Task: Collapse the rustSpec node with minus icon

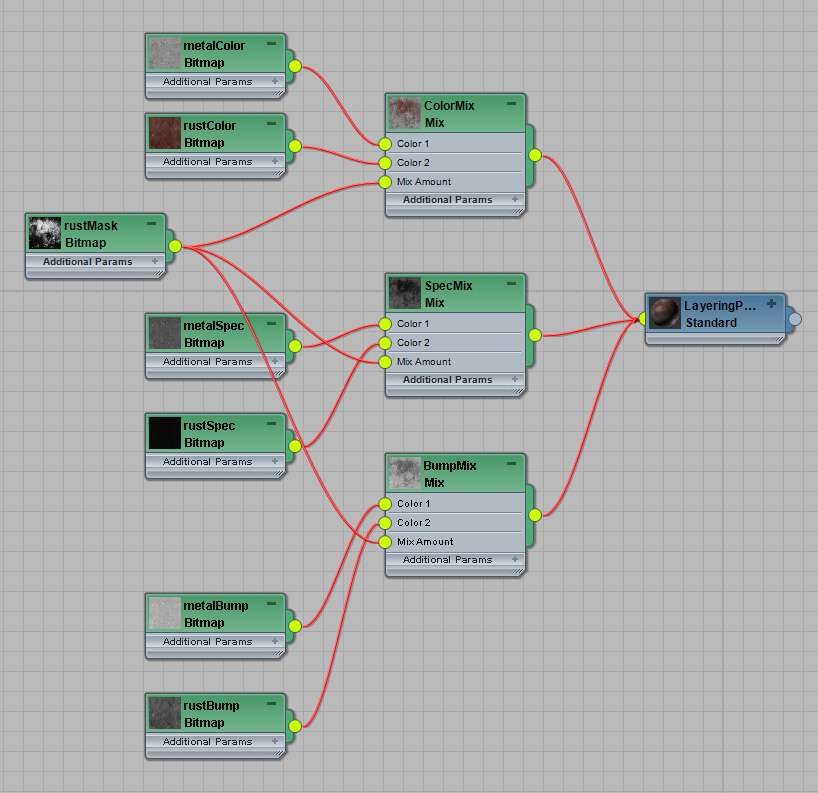Action: click(x=272, y=424)
